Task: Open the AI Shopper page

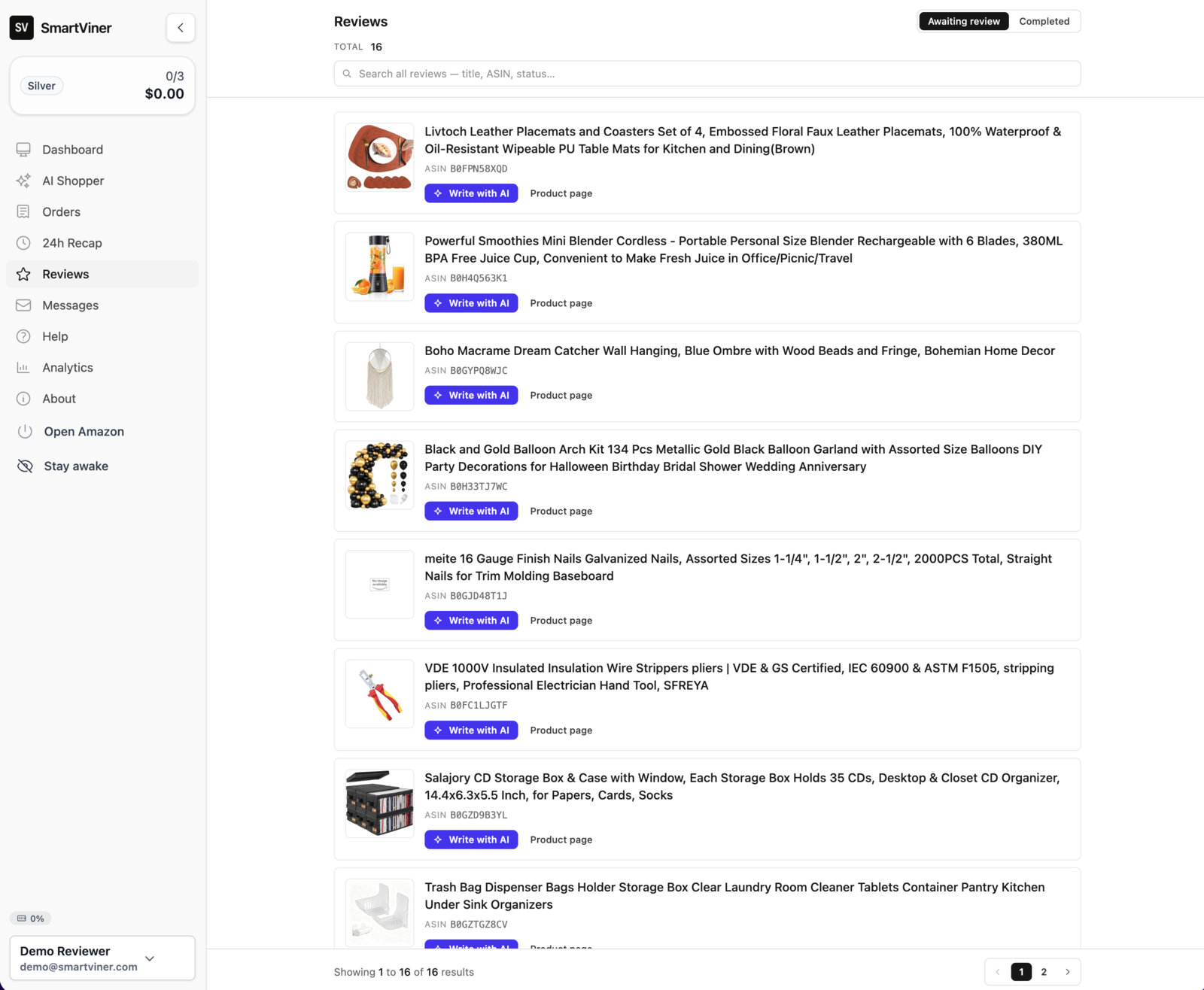Action: (x=102, y=181)
